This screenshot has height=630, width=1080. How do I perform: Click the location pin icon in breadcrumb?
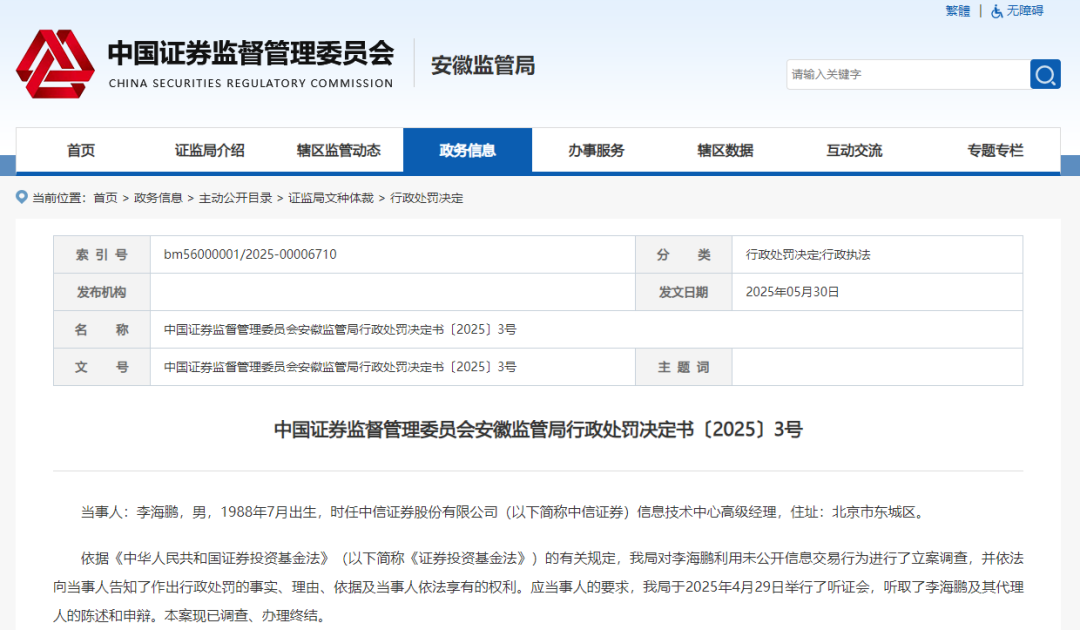pyautogui.click(x=22, y=197)
